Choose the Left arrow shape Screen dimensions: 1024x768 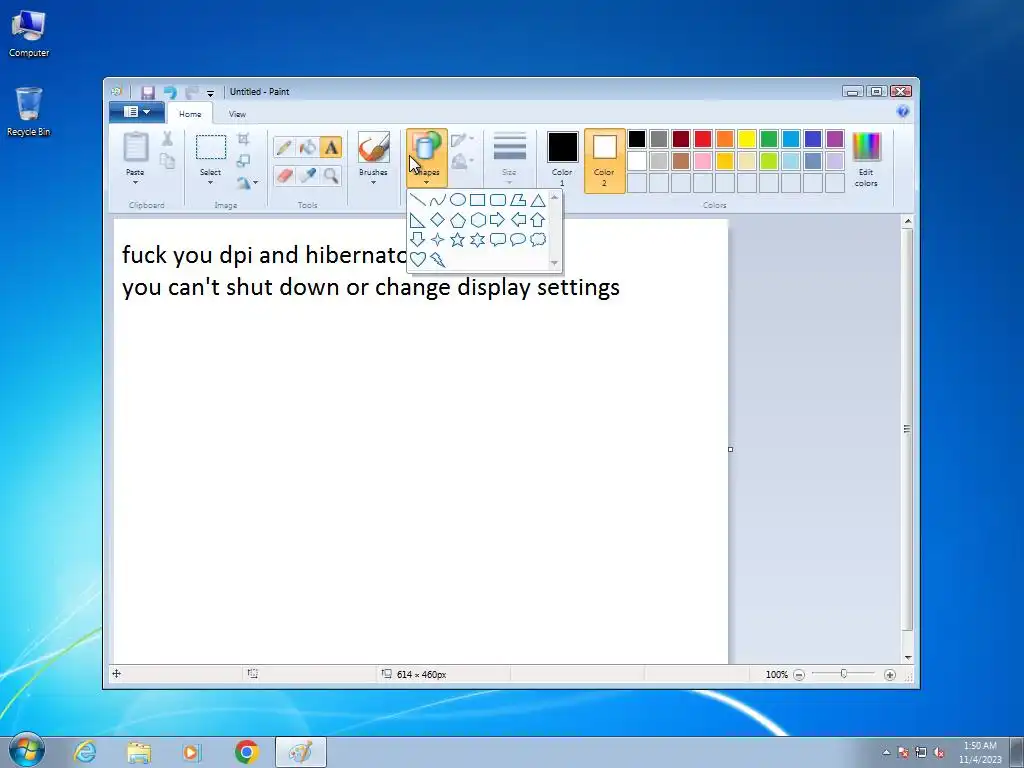click(518, 220)
